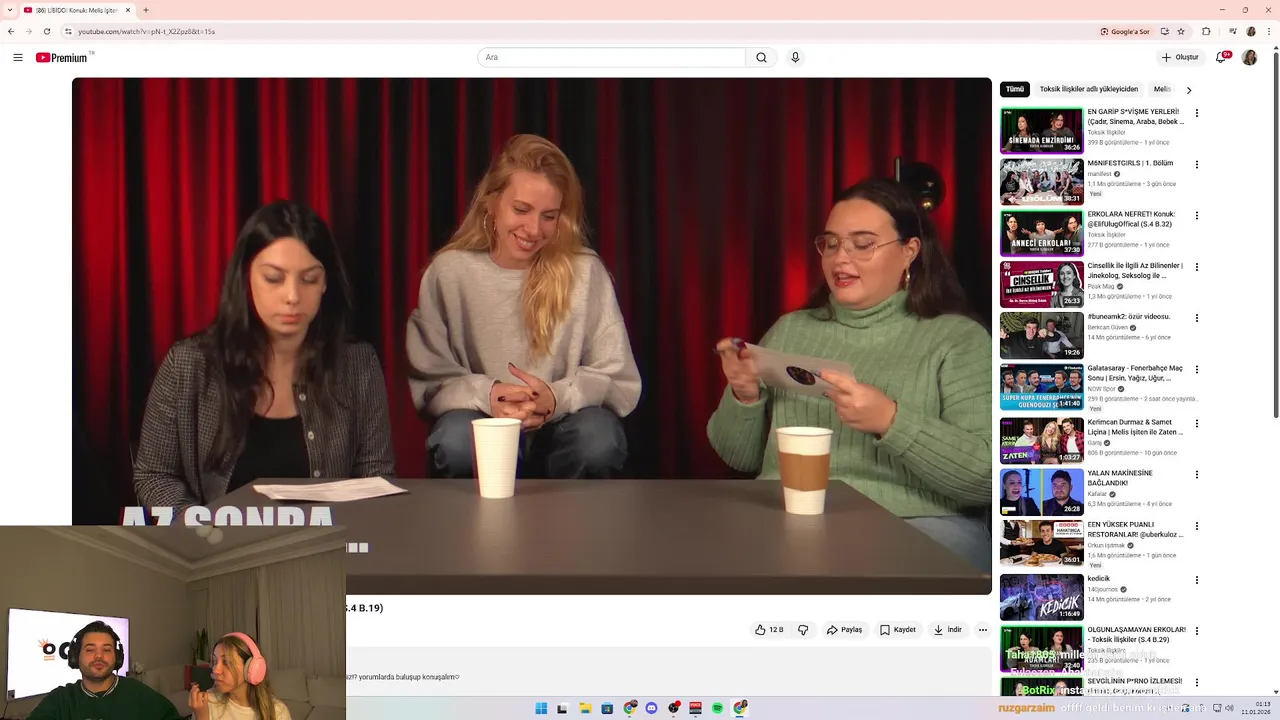Viewport: 1280px width, 720px height.
Task: Switch to the LİBİDO video browser tab
Action: point(78,10)
